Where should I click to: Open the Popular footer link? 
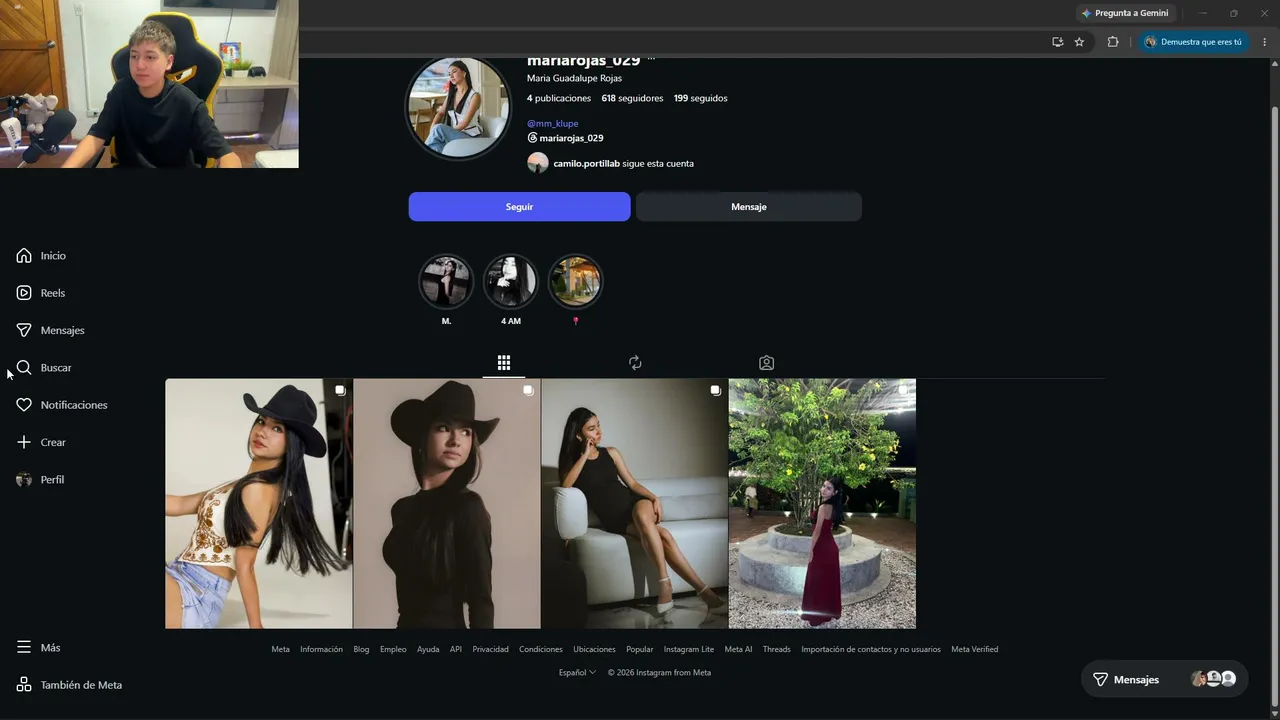640,649
